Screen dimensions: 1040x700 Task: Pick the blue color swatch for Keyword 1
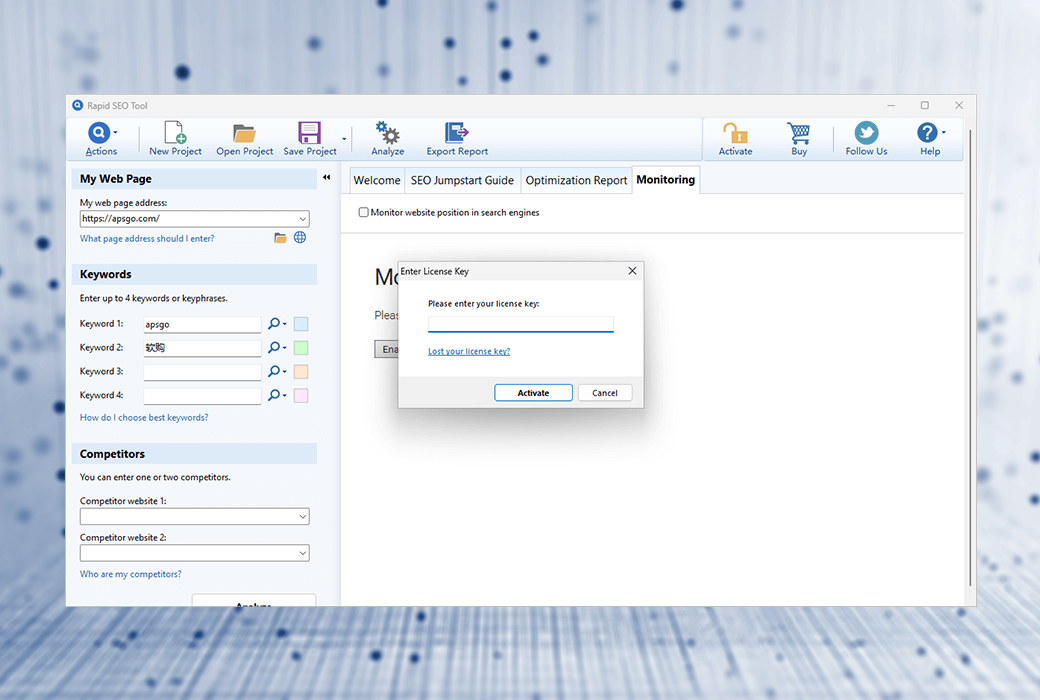(x=301, y=324)
